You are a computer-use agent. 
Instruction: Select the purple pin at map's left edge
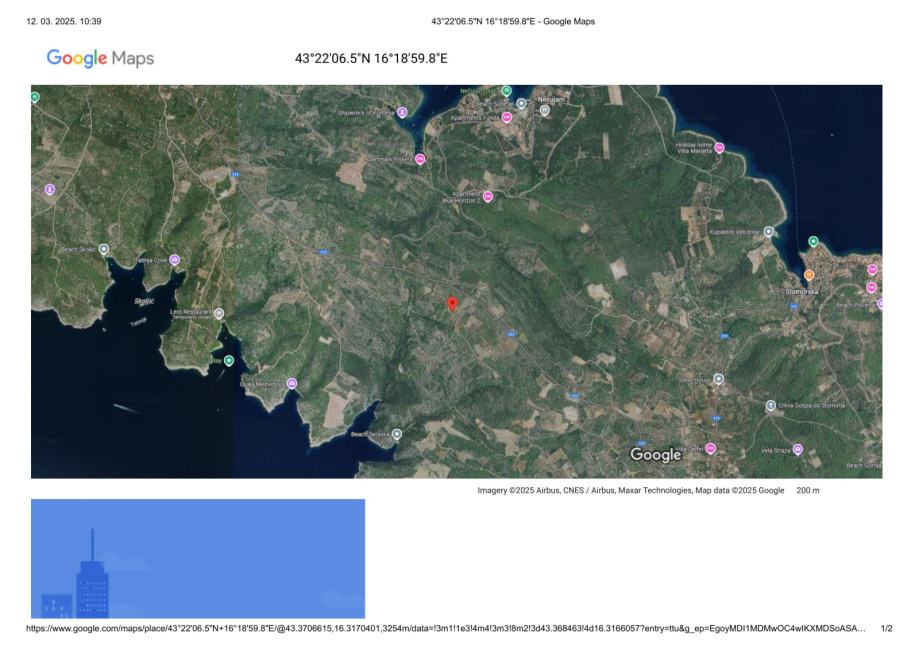(x=50, y=189)
